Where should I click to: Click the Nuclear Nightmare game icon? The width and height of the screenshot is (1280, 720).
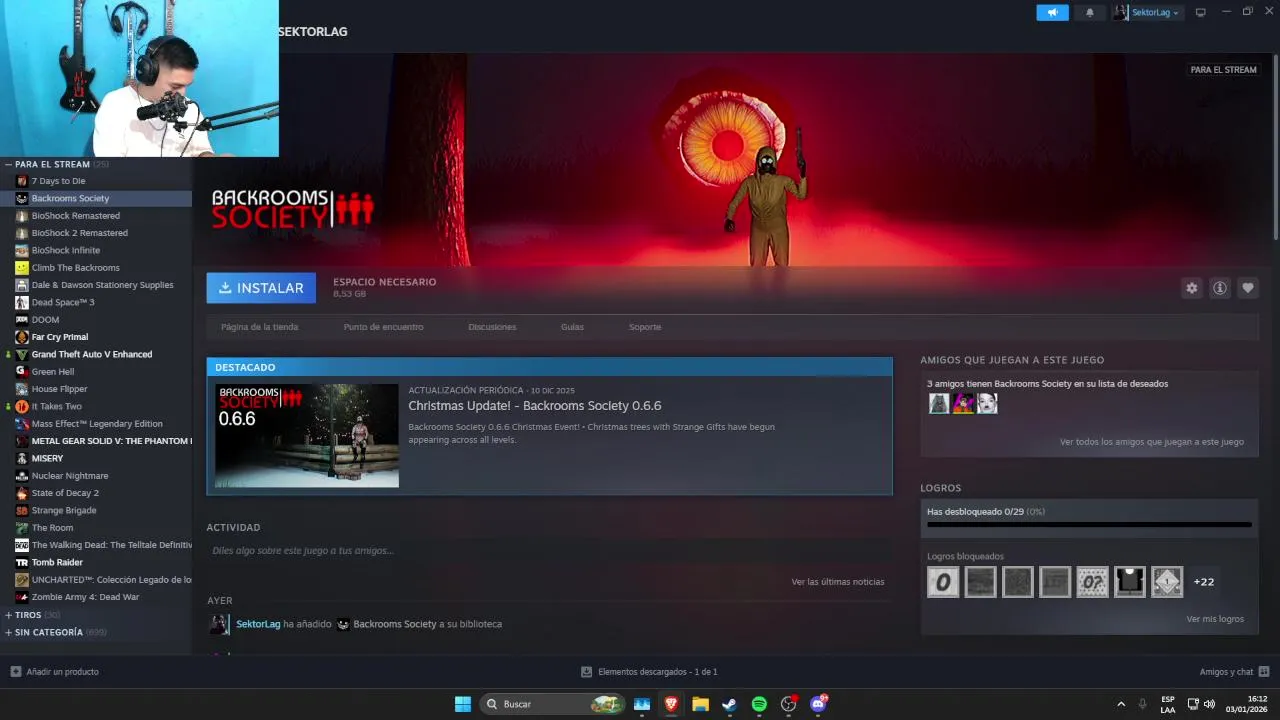pyautogui.click(x=22, y=476)
